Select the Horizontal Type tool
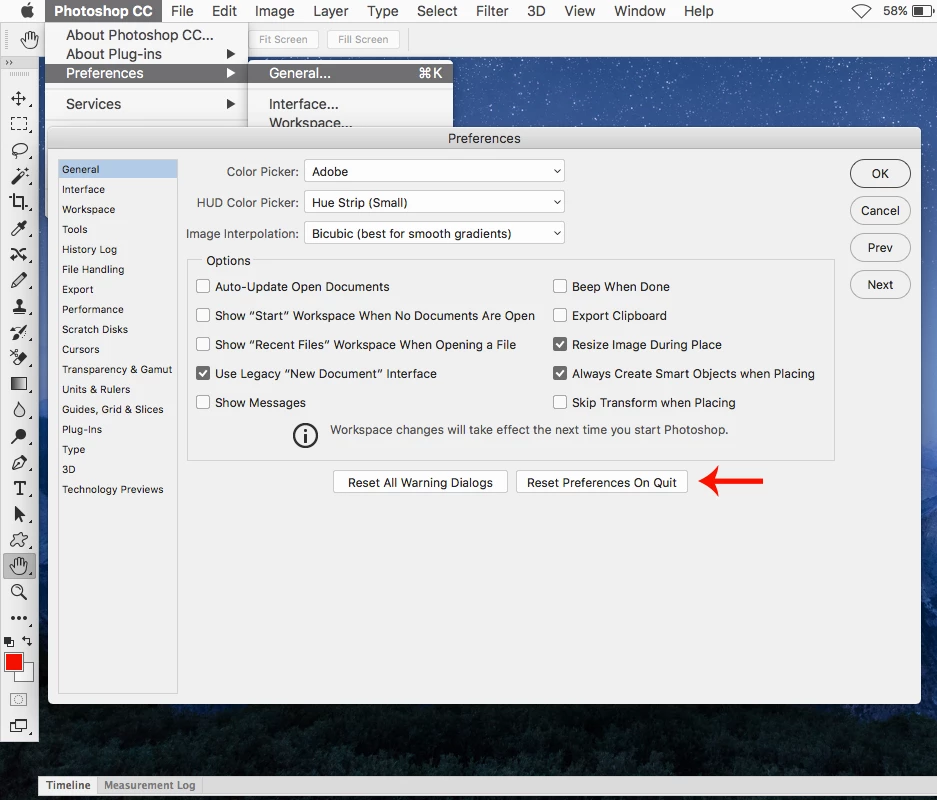 tap(19, 488)
